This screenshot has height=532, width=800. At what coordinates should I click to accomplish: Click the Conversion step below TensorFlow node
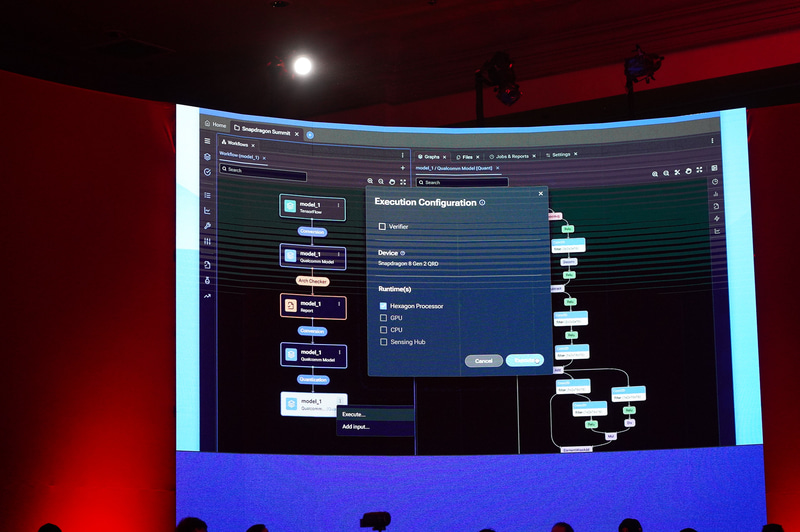tap(312, 232)
